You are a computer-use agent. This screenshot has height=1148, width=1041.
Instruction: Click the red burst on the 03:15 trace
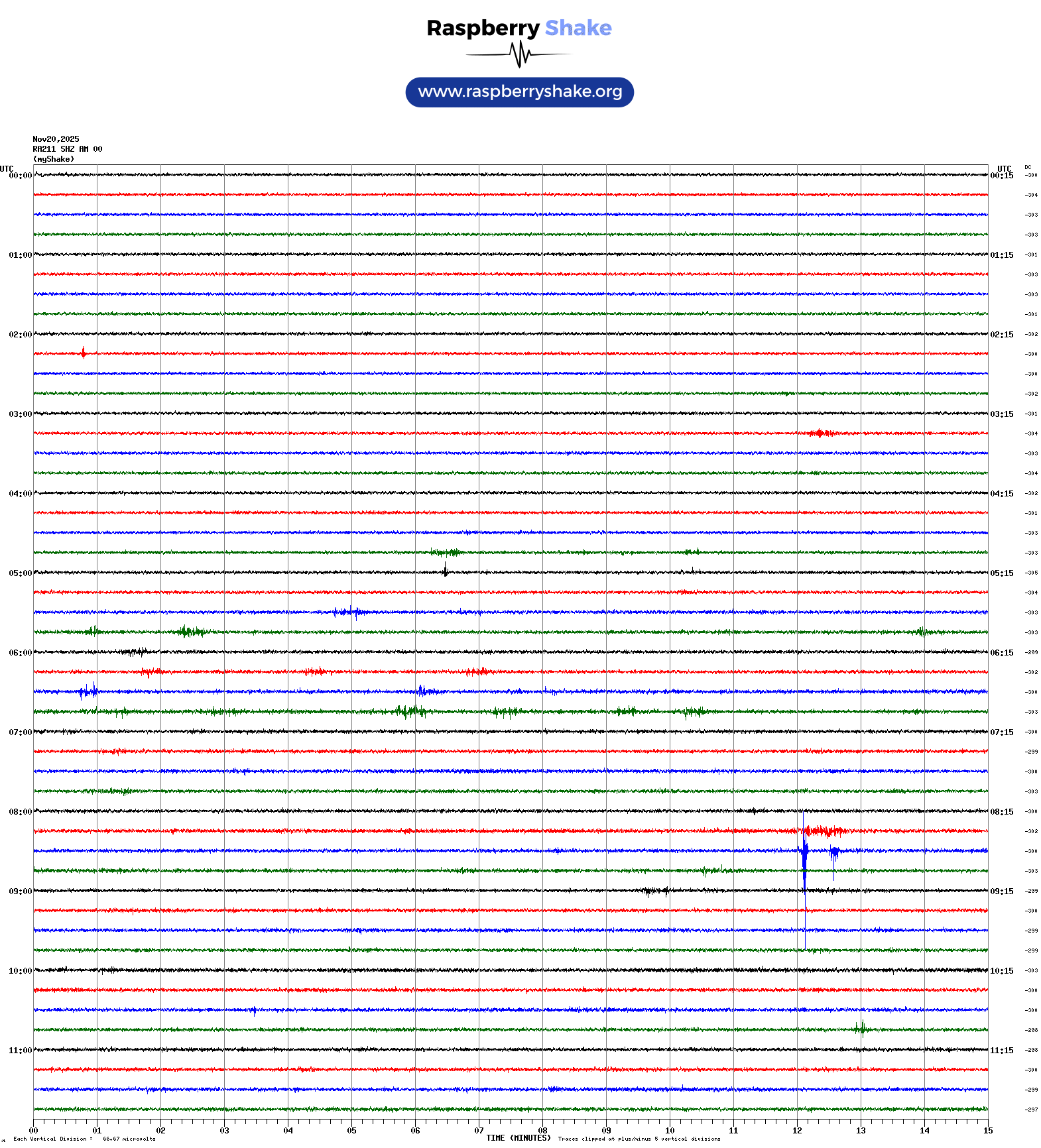(x=820, y=433)
